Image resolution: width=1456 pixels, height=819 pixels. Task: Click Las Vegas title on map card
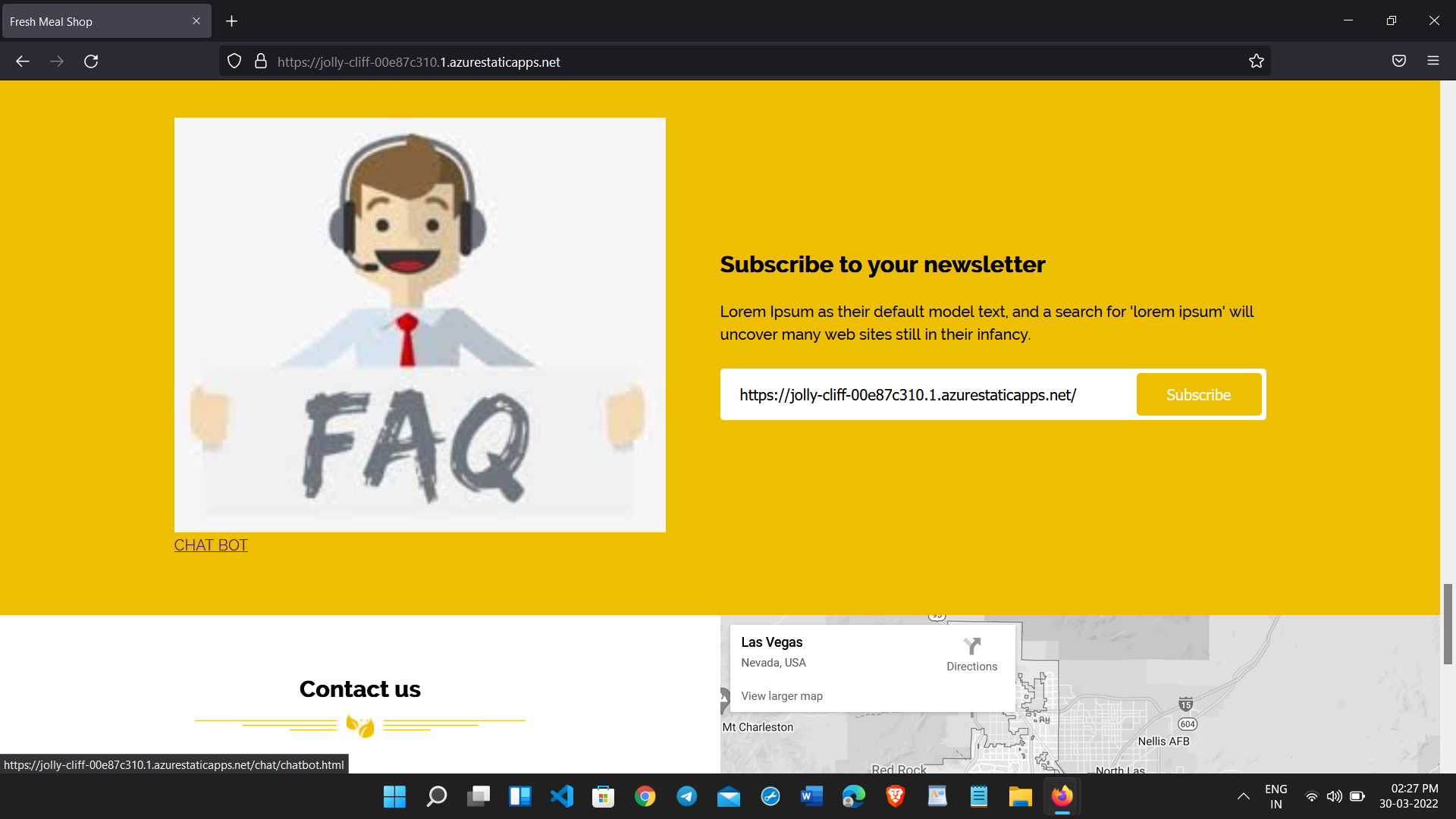[772, 642]
